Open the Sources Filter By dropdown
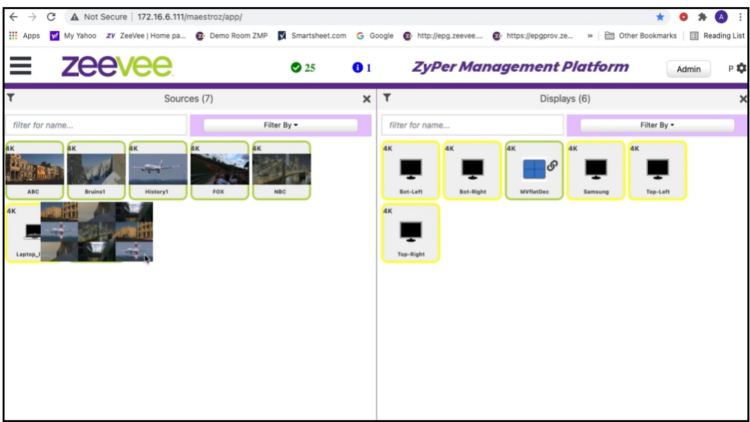 [280, 125]
